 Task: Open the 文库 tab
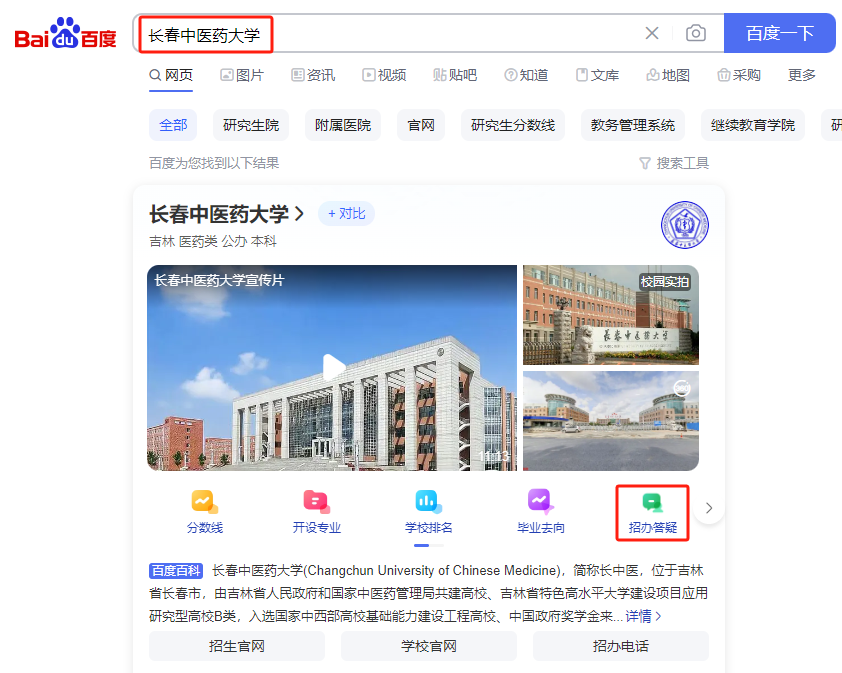tap(597, 75)
